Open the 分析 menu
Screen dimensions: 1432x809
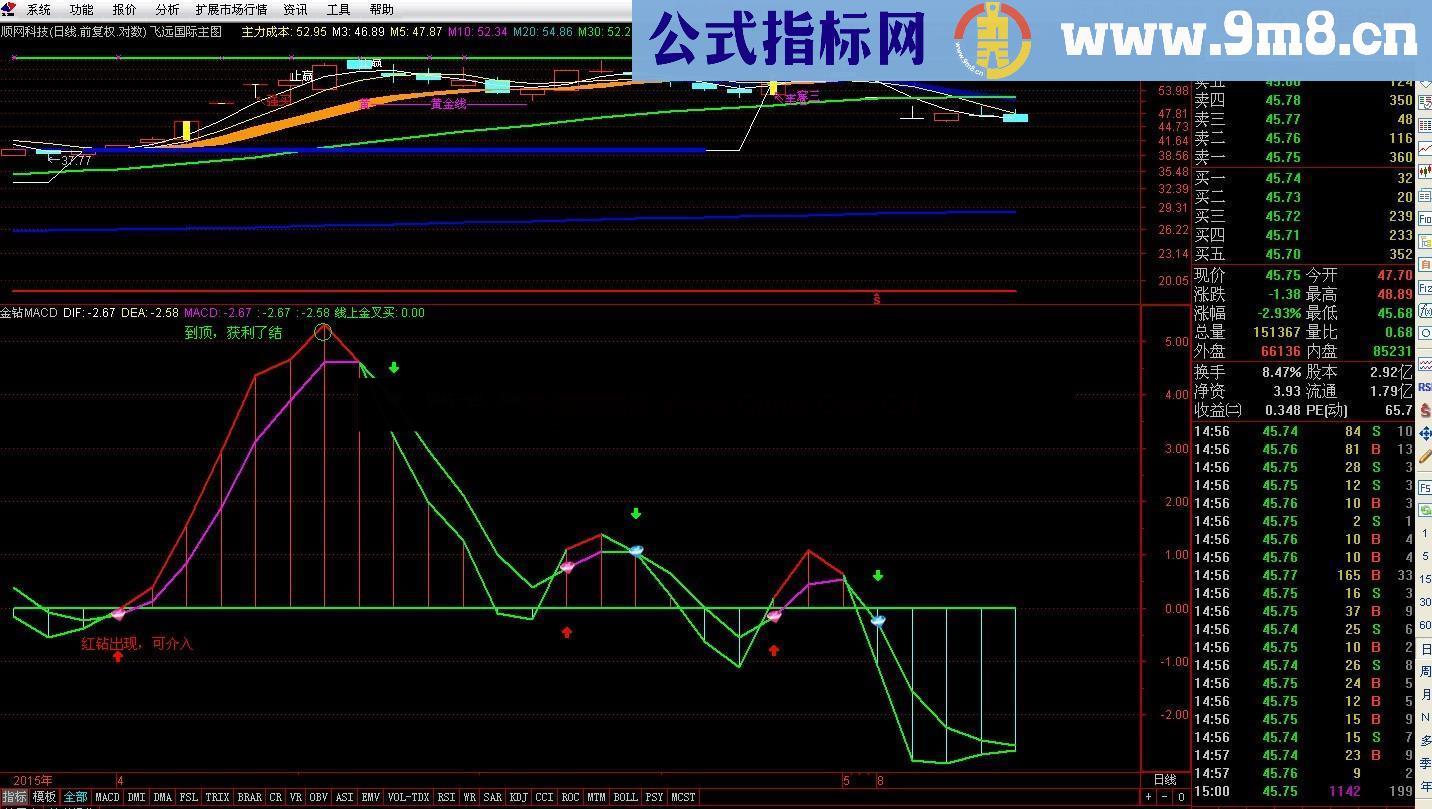pos(166,9)
